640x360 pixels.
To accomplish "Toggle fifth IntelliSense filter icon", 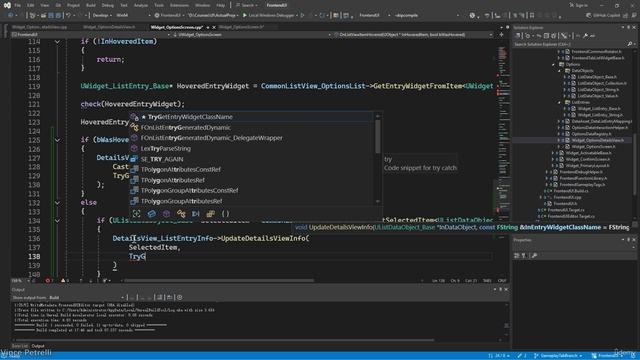I will click(x=196, y=213).
